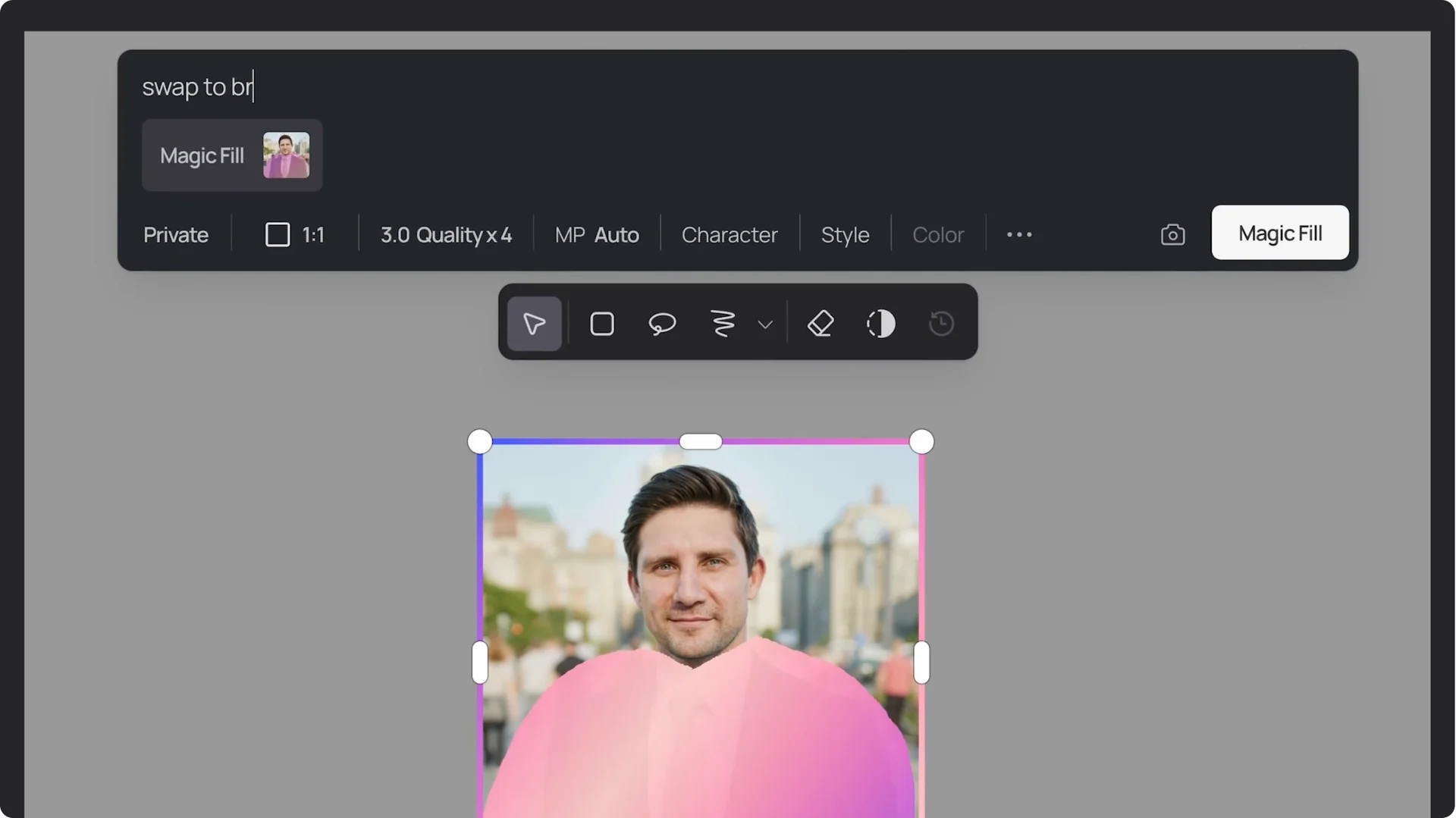Select the pointer tool
The height and width of the screenshot is (818, 1456).
coord(534,324)
